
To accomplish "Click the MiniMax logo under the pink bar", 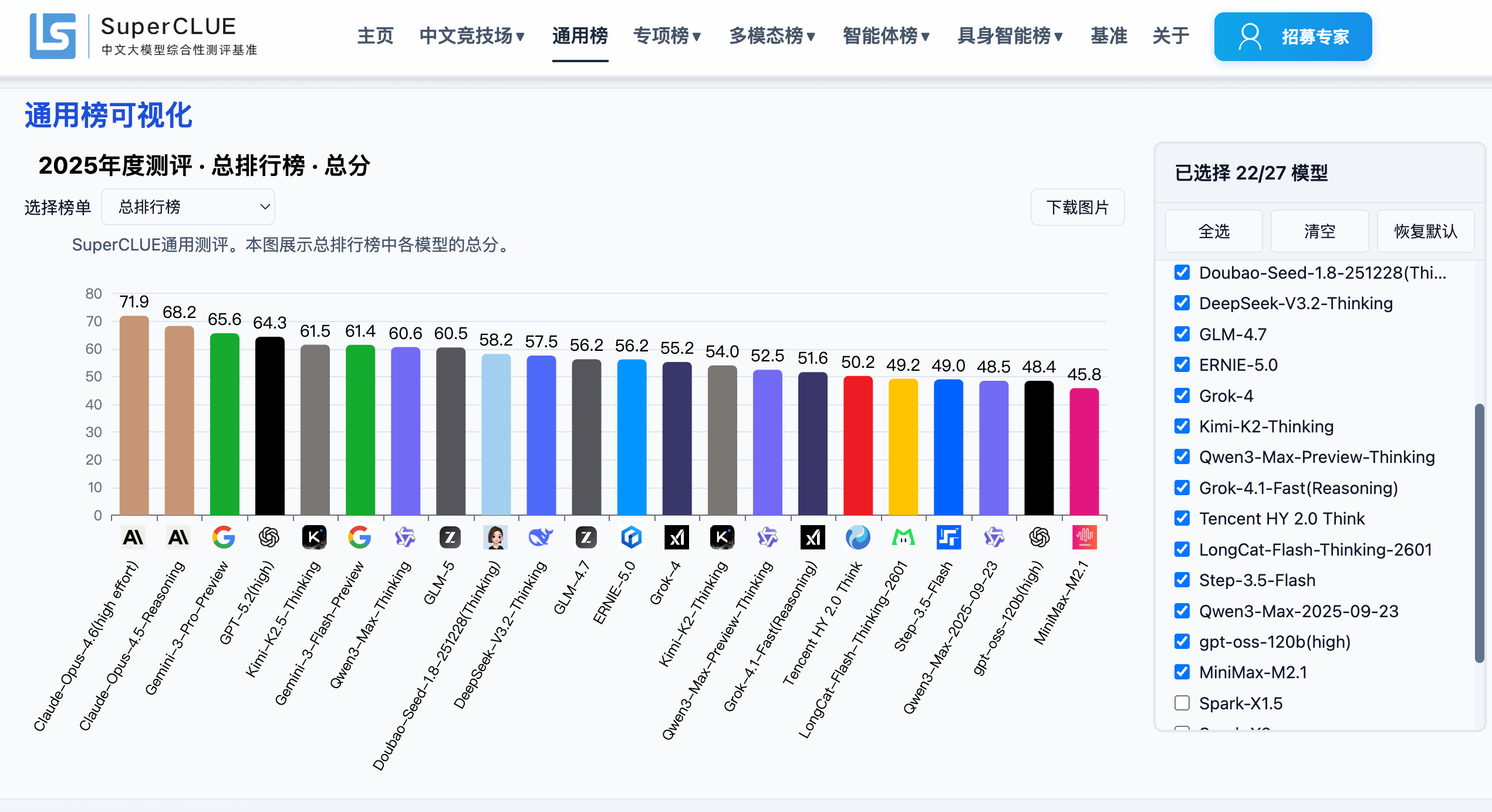I will [x=1084, y=537].
